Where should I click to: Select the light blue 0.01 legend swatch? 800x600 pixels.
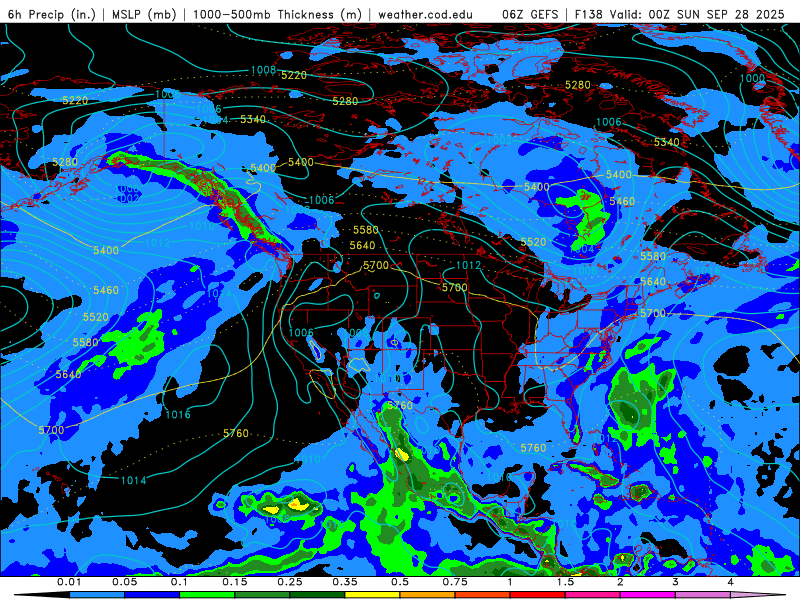(x=97, y=595)
